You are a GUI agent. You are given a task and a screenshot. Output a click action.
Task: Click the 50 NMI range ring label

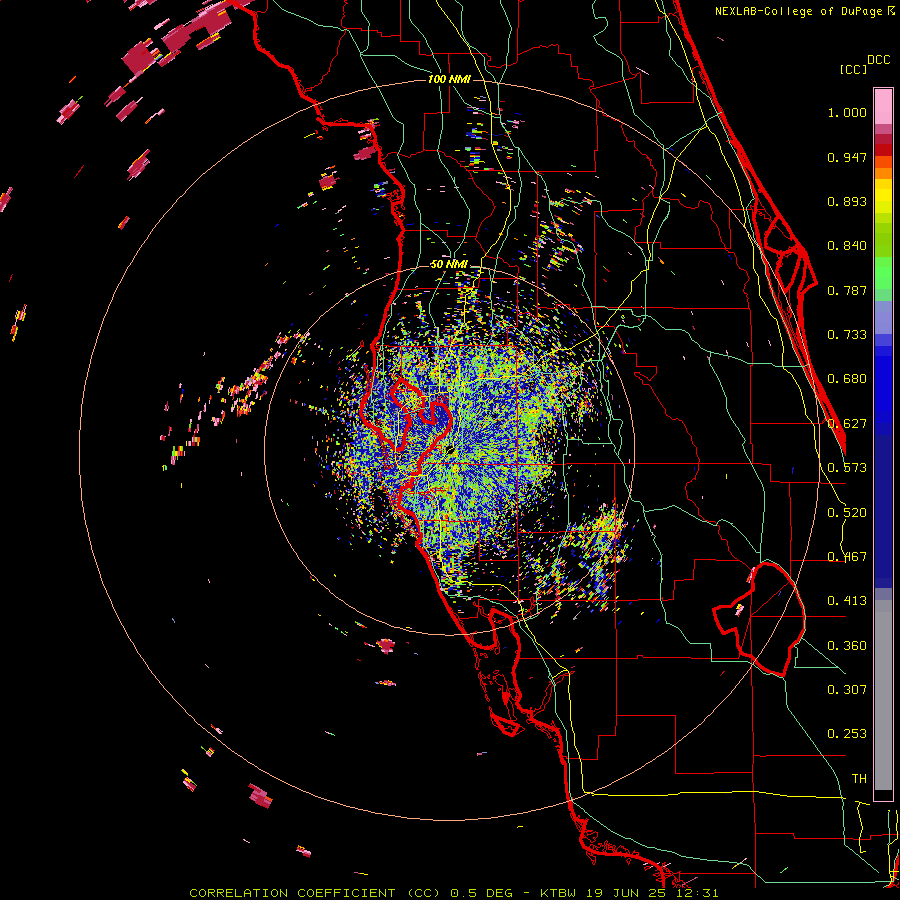click(x=449, y=264)
